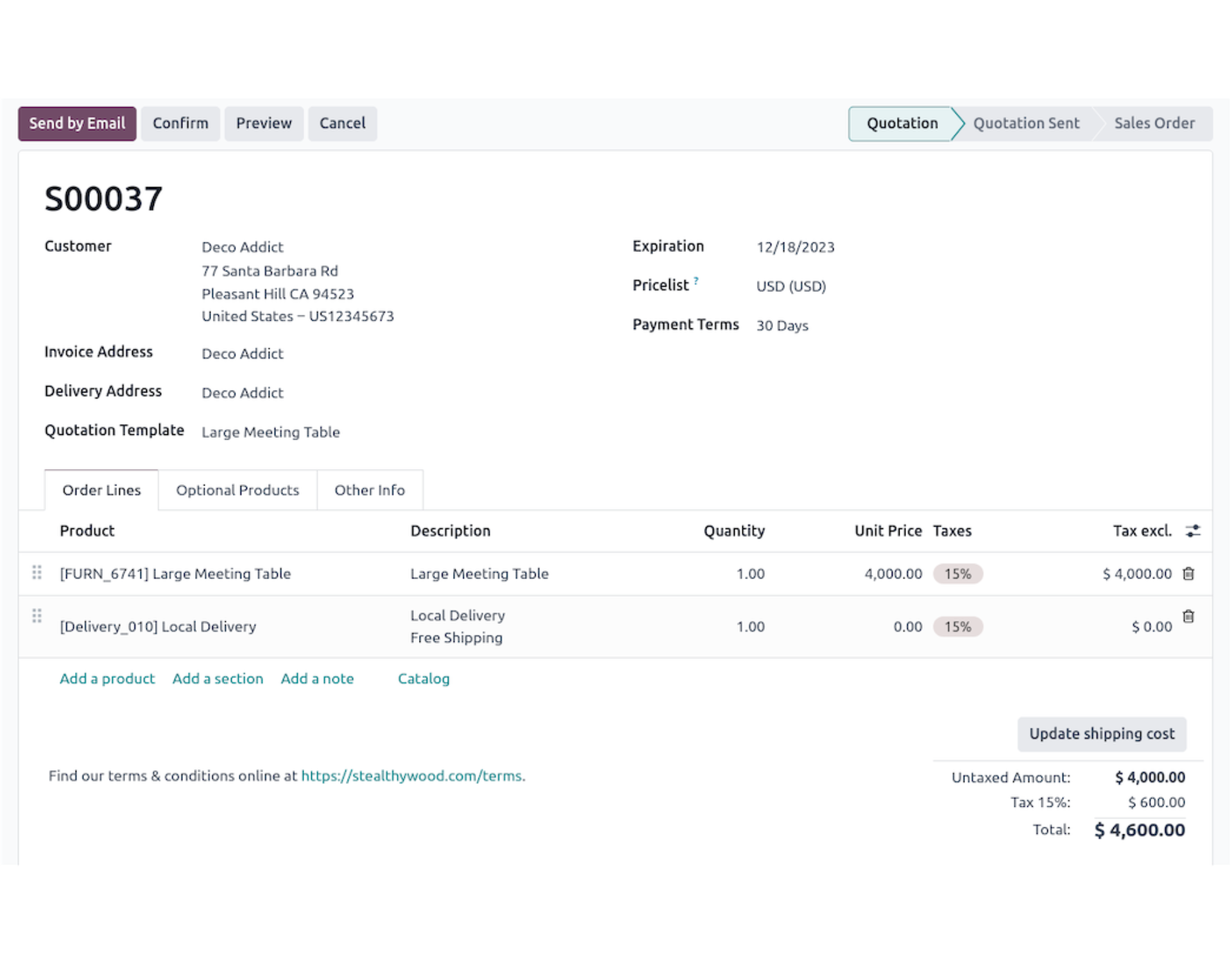The image size is (1232, 962).
Task: Open column settings adjust icon
Action: point(1193,531)
